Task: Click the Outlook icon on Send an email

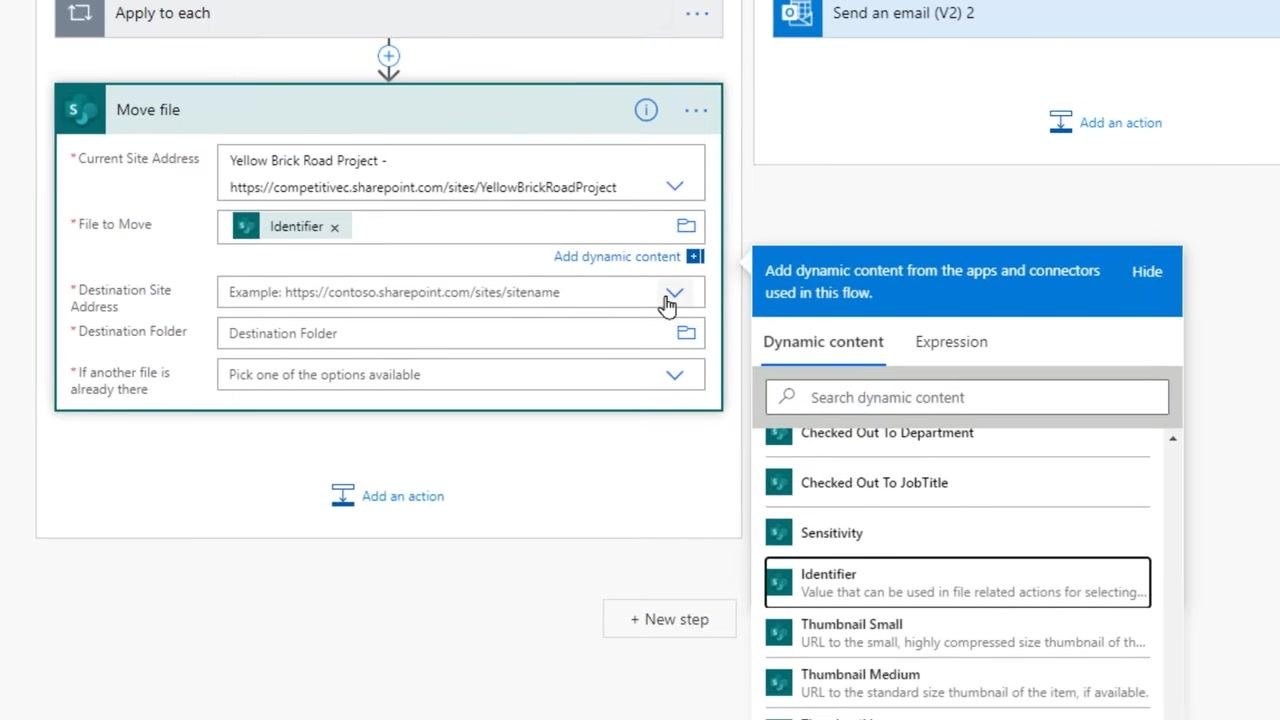Action: (x=798, y=14)
